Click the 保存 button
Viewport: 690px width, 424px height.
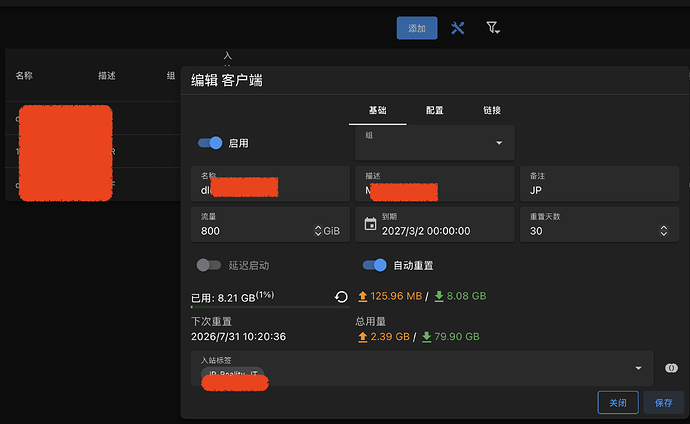tap(663, 402)
